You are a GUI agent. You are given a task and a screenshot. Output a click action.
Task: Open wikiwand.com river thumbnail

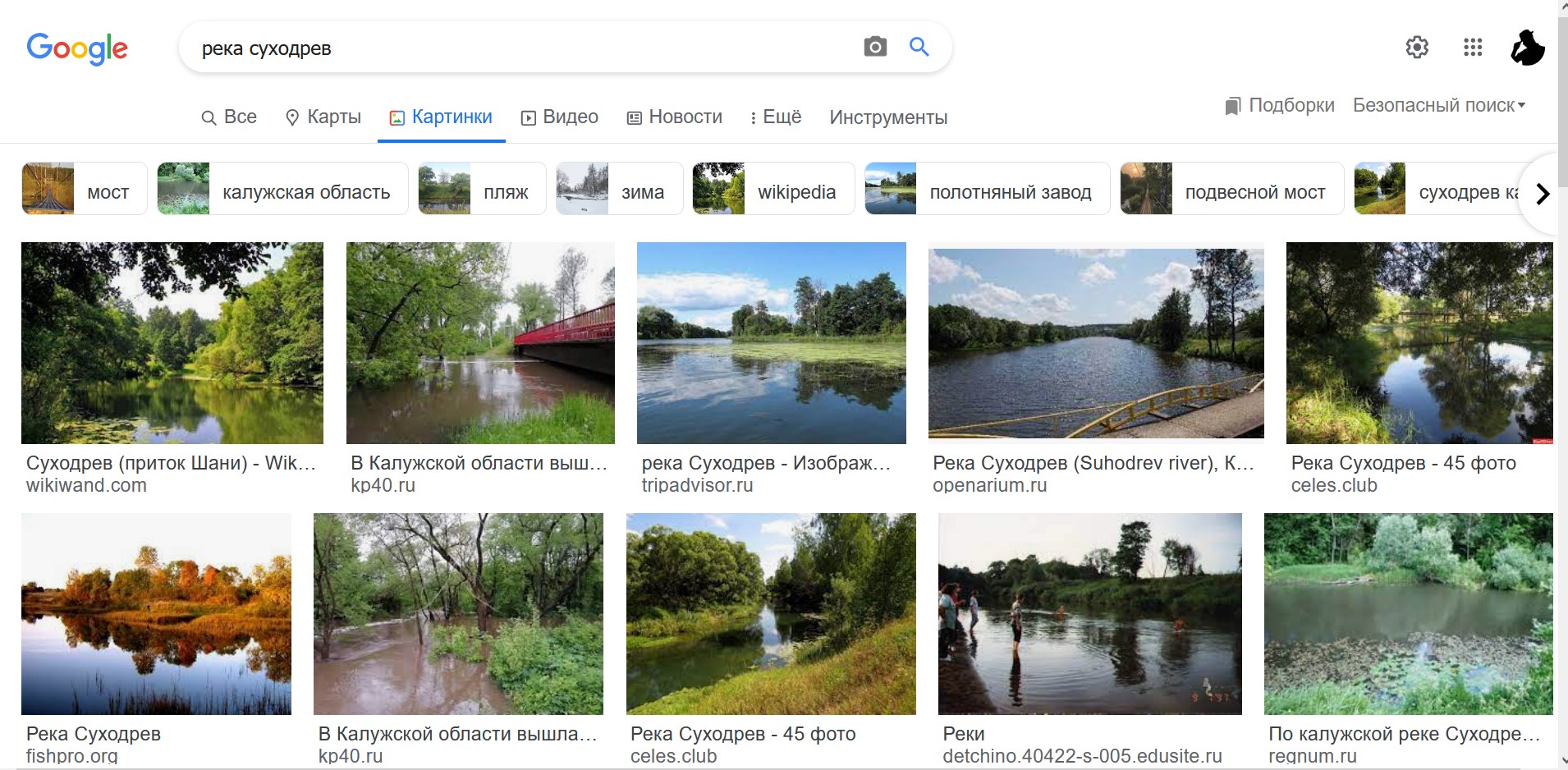(x=172, y=343)
